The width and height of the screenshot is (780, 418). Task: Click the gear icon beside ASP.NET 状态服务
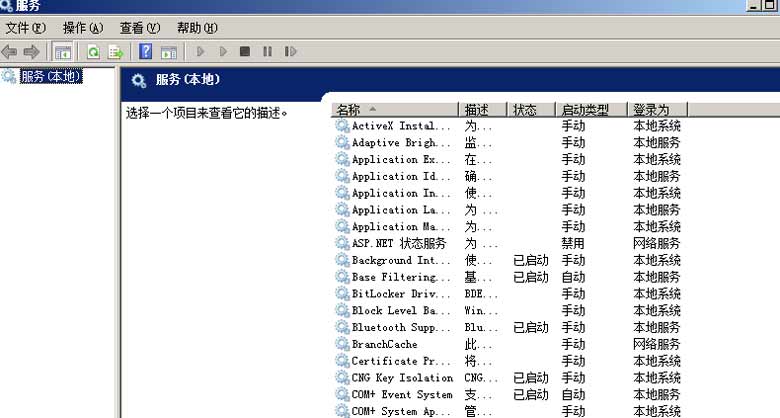point(342,243)
